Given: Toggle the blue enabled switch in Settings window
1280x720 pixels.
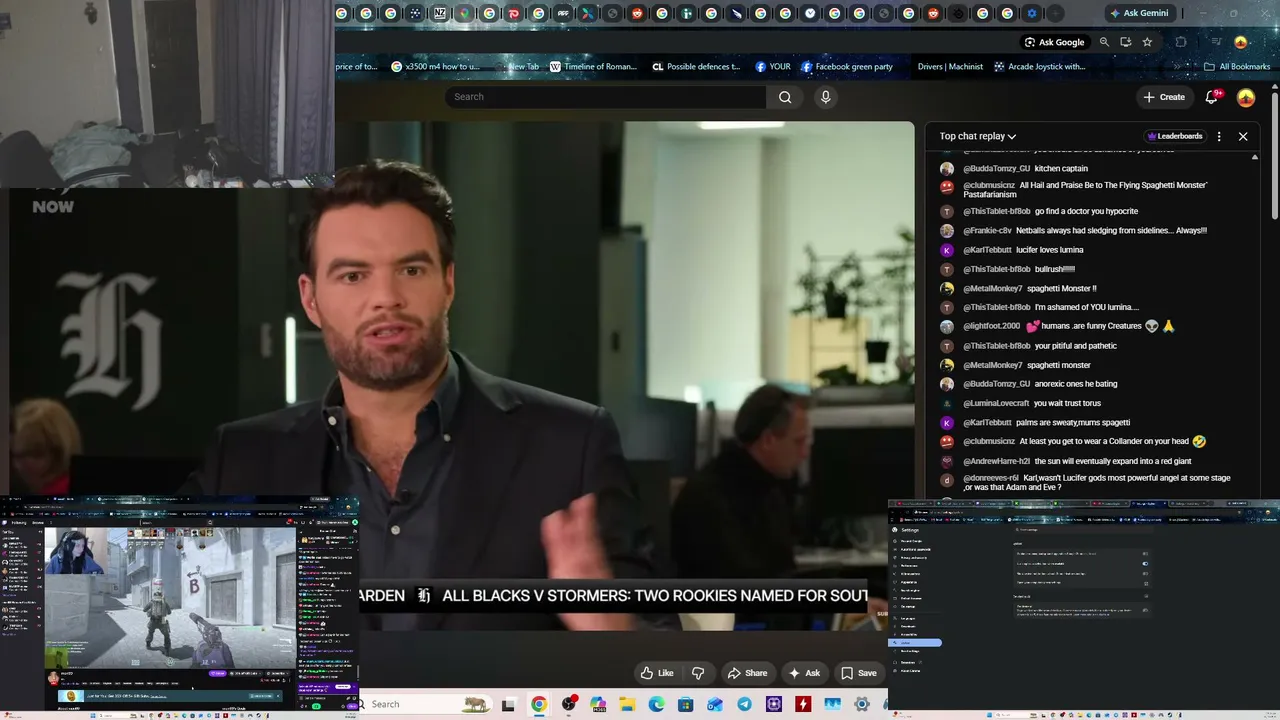Looking at the screenshot, I should coord(1145,563).
